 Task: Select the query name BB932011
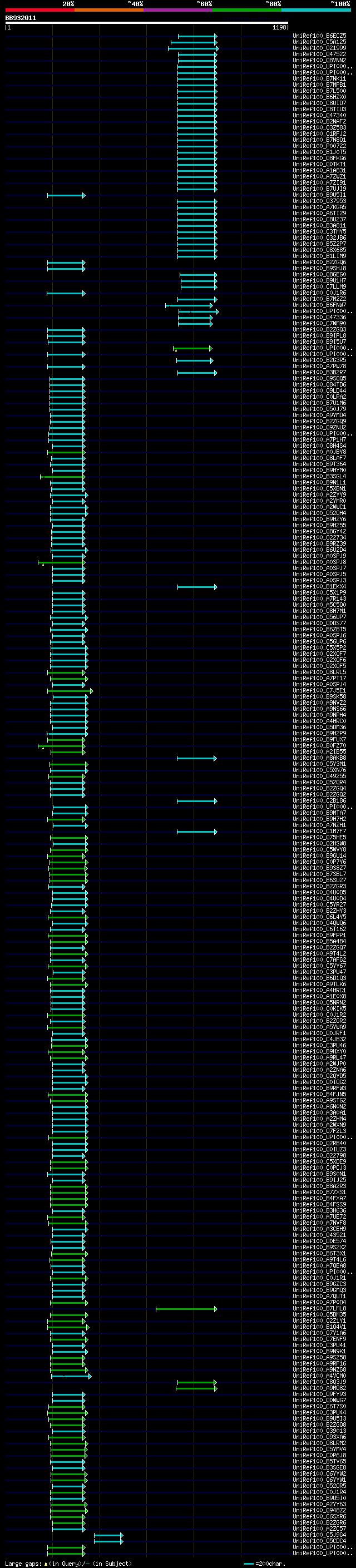pyautogui.click(x=21, y=18)
